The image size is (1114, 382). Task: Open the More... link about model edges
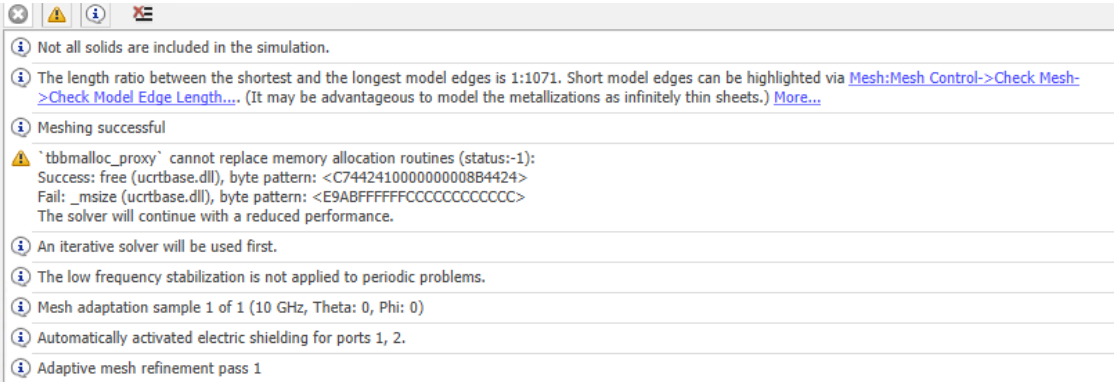[797, 98]
